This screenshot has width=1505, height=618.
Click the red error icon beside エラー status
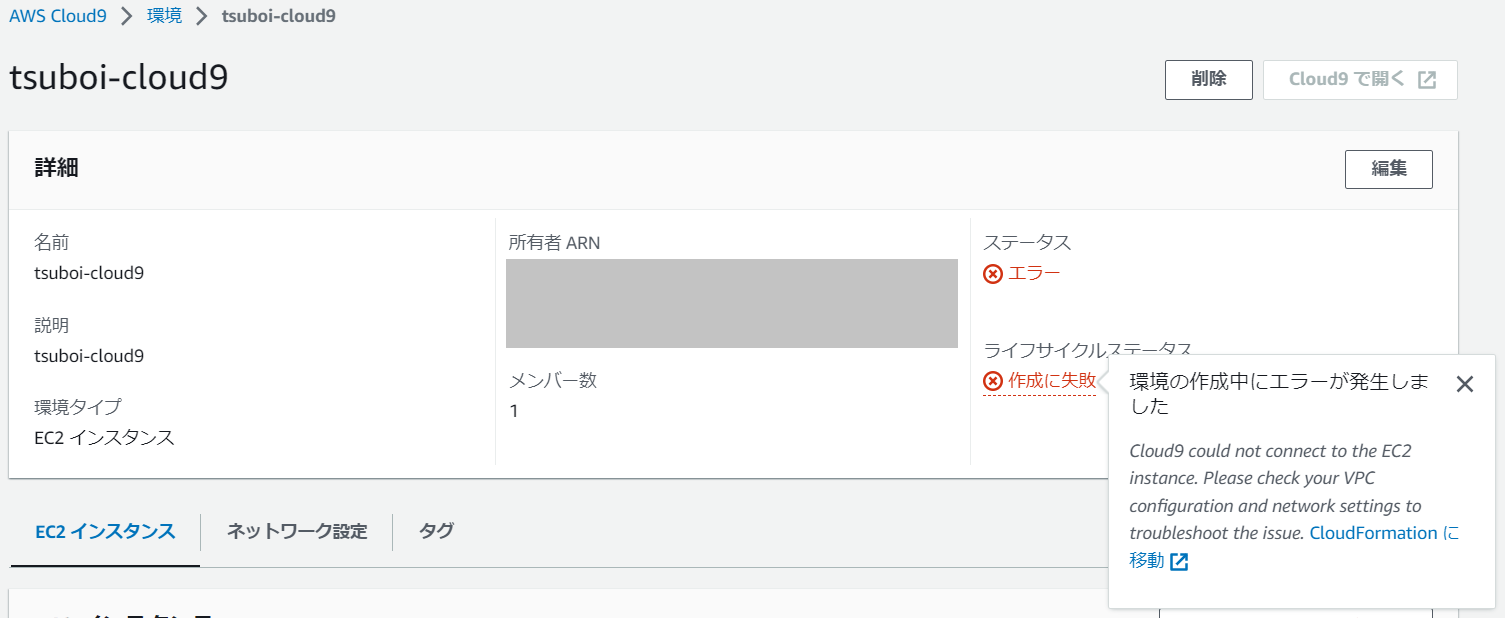tap(993, 274)
